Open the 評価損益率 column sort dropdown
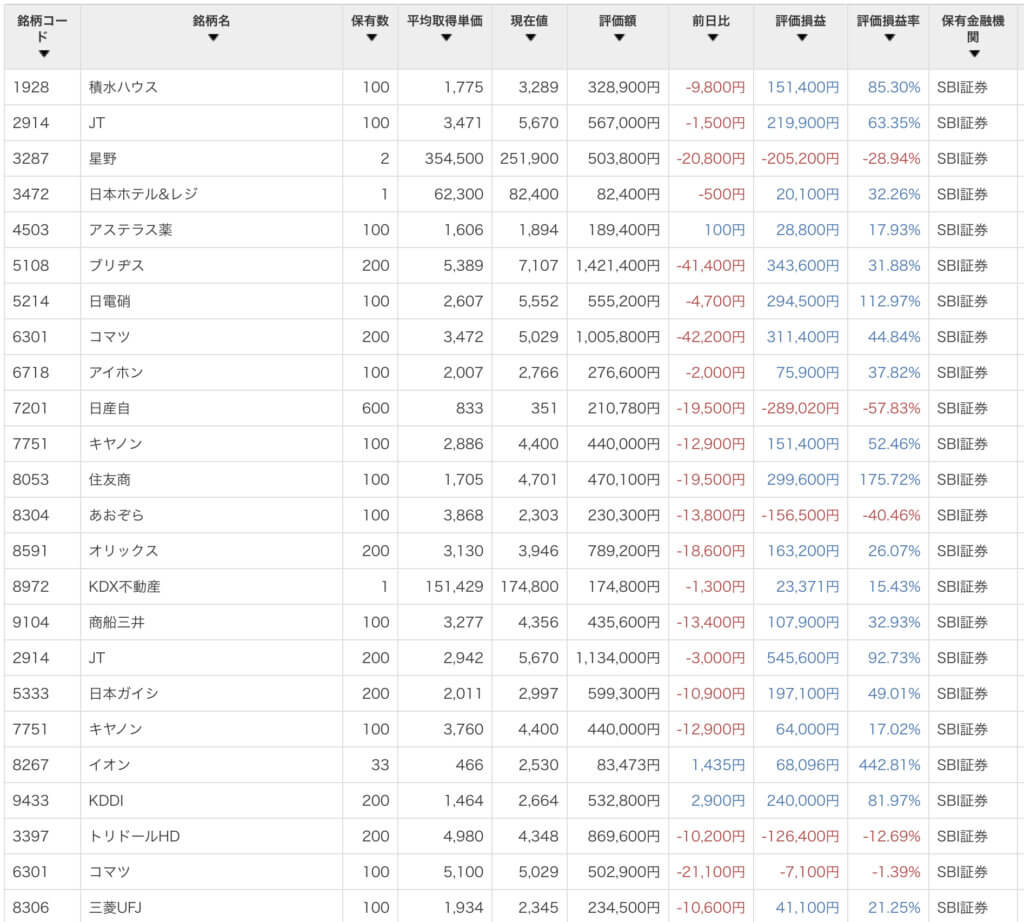 coord(887,38)
